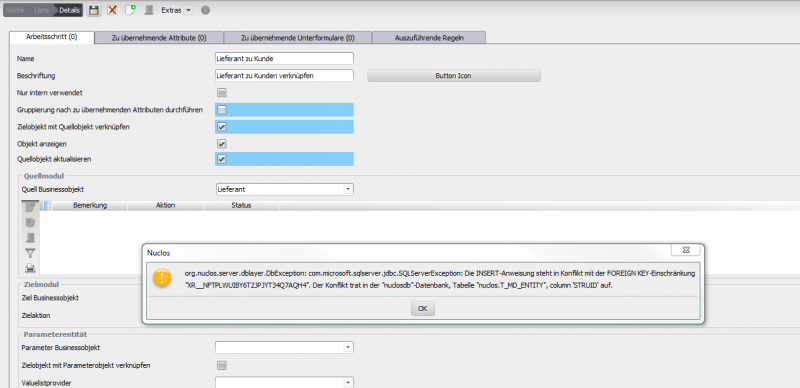Click the 'Quellmodul' section heading
This screenshot has height=388, width=800.
[x=44, y=176]
